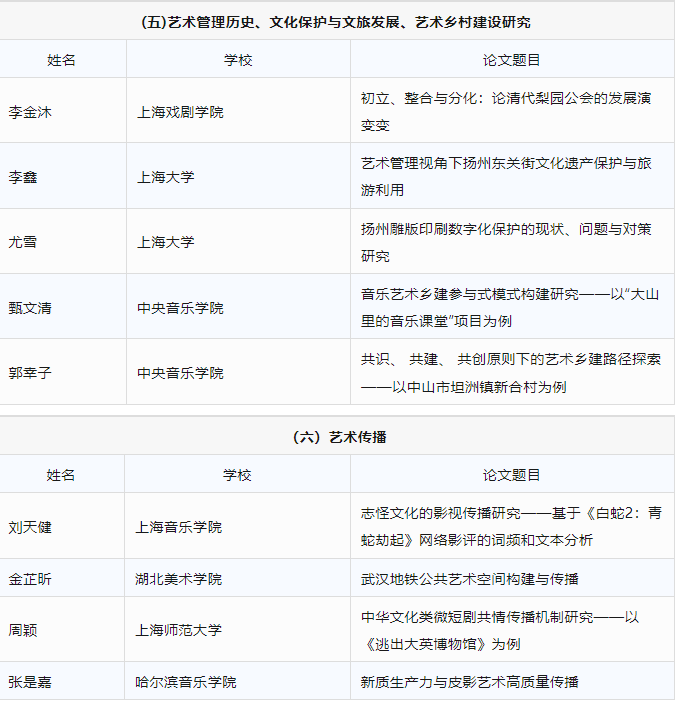Click the name 李鑫
The width and height of the screenshot is (675, 701).
coord(23,177)
